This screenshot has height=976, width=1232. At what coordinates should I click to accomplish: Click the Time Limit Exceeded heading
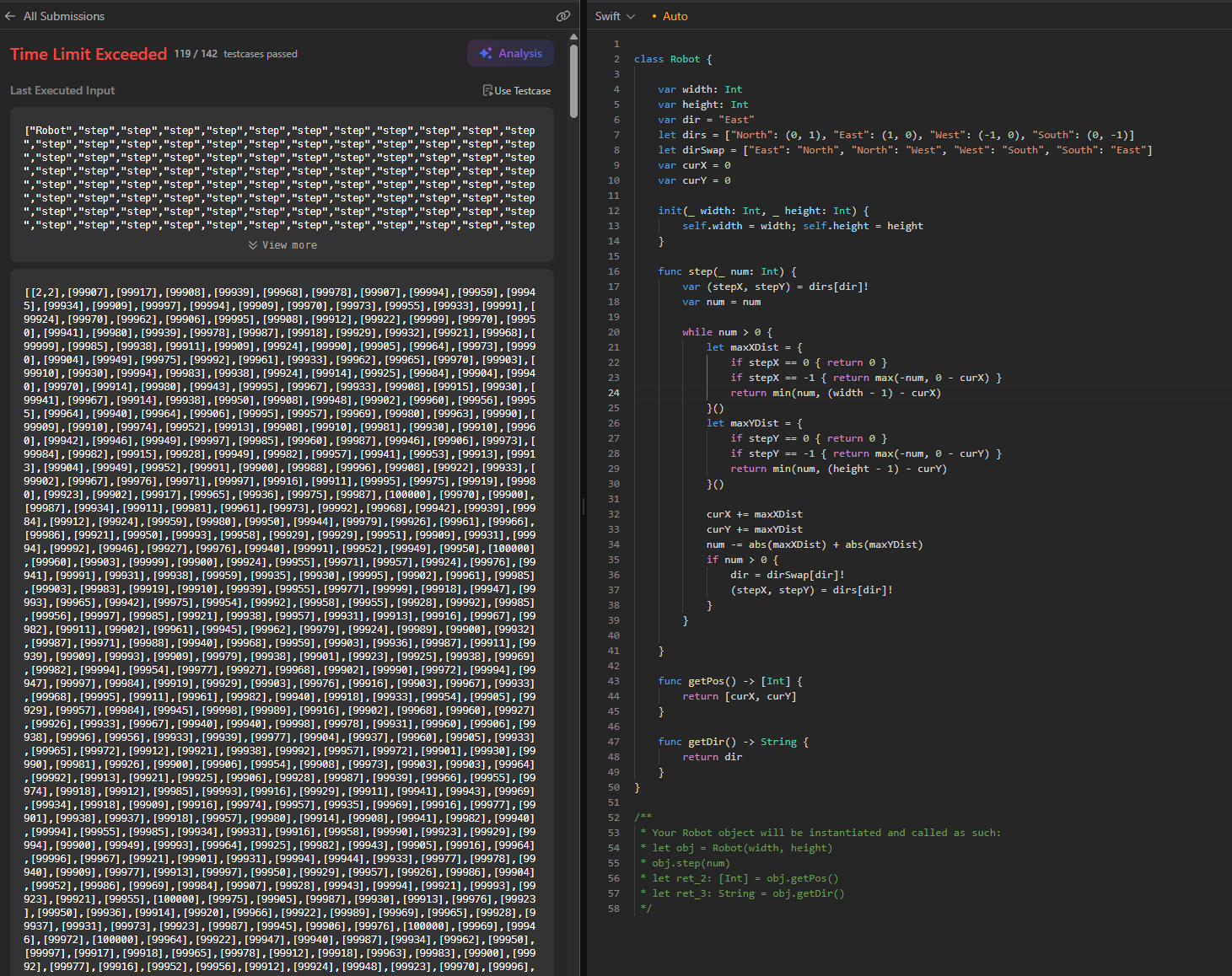pyautogui.click(x=89, y=54)
